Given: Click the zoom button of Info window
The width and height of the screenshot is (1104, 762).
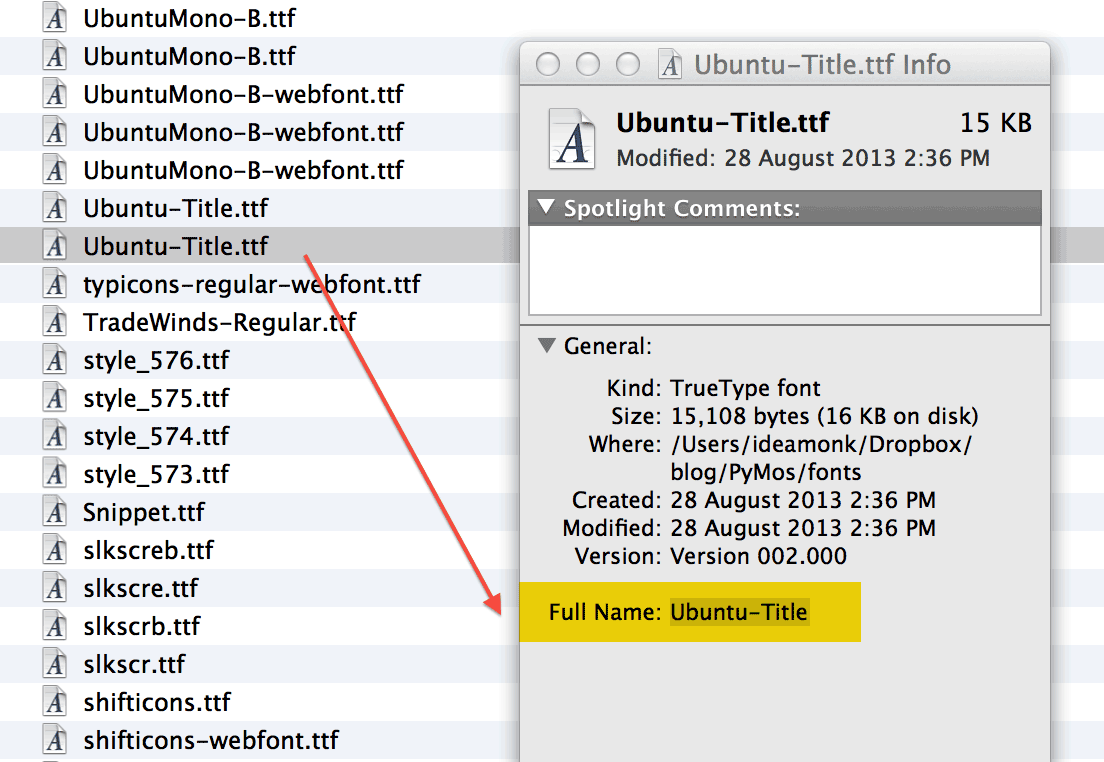Looking at the screenshot, I should coord(628,65).
